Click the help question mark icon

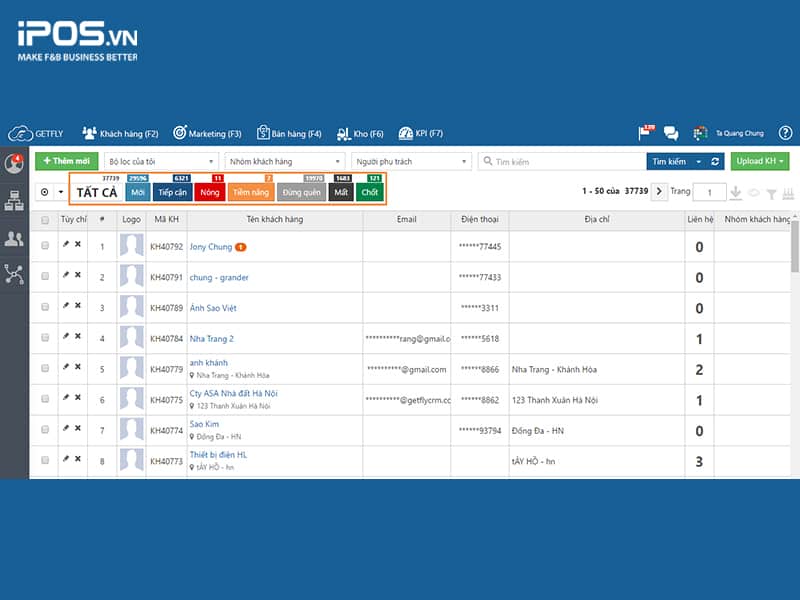pos(785,132)
